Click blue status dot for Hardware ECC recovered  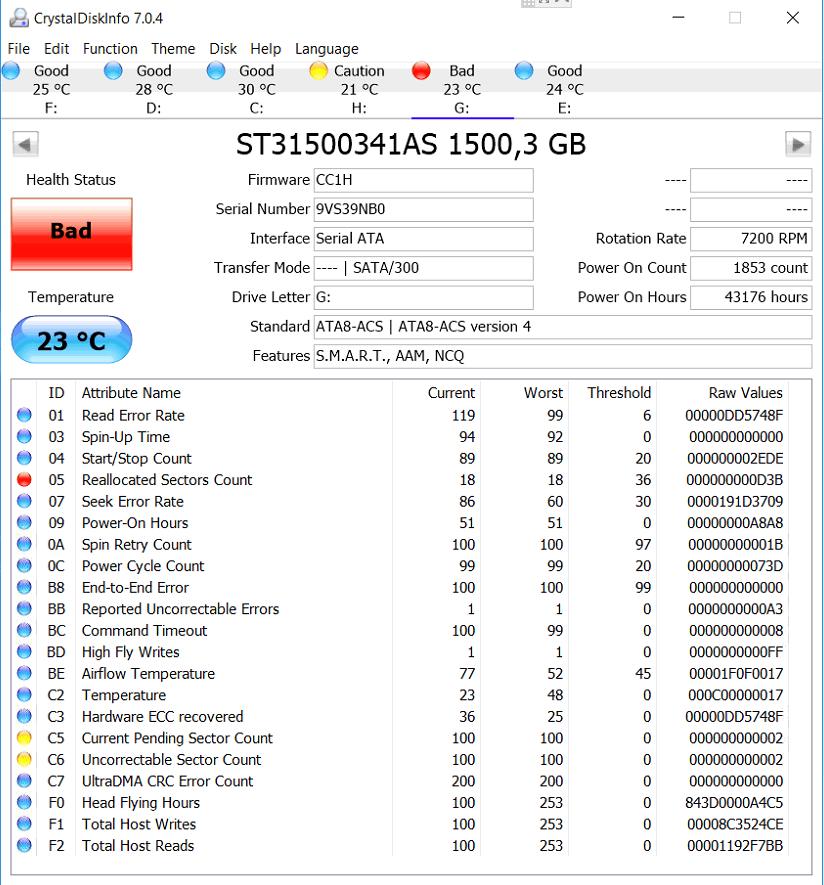(24, 716)
